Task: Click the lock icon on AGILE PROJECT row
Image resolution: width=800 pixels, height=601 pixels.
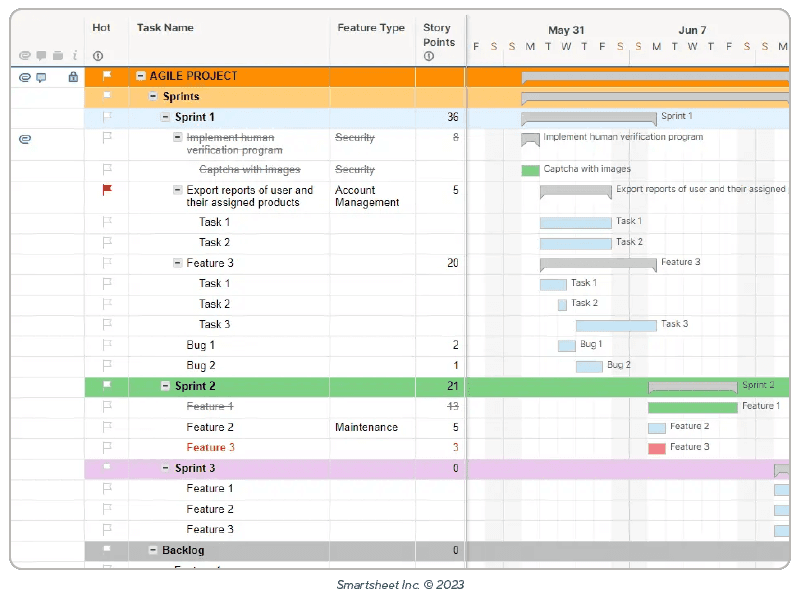Action: pyautogui.click(x=73, y=77)
